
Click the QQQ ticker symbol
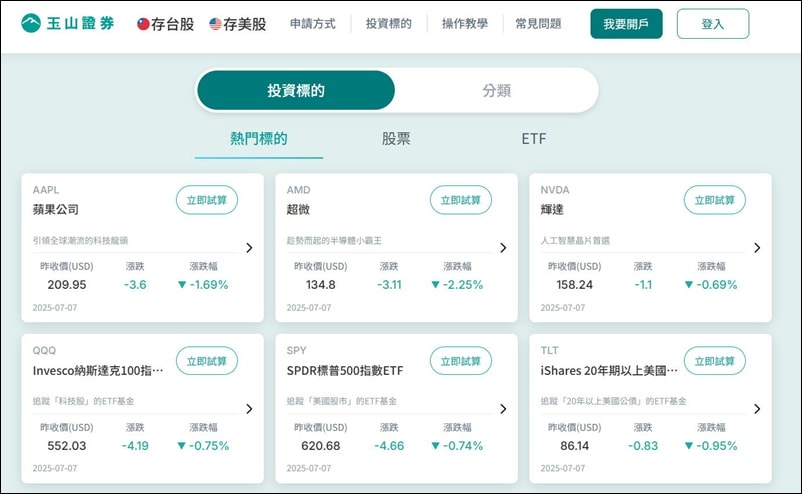[44, 350]
